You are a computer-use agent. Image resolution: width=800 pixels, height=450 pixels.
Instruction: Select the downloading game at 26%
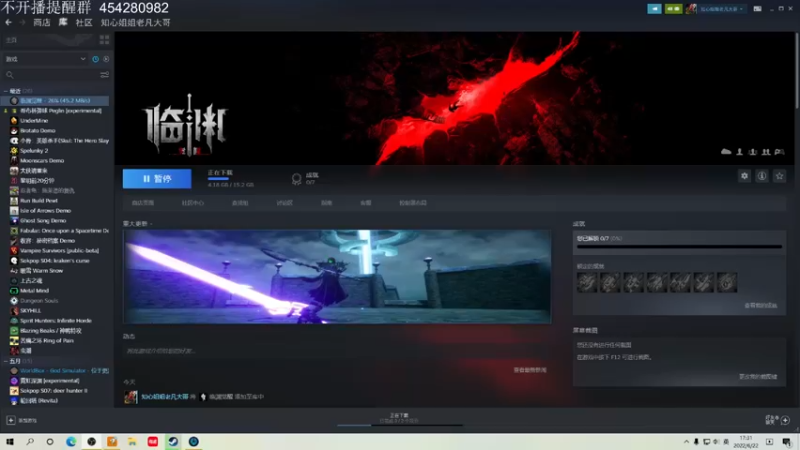[x=55, y=101]
